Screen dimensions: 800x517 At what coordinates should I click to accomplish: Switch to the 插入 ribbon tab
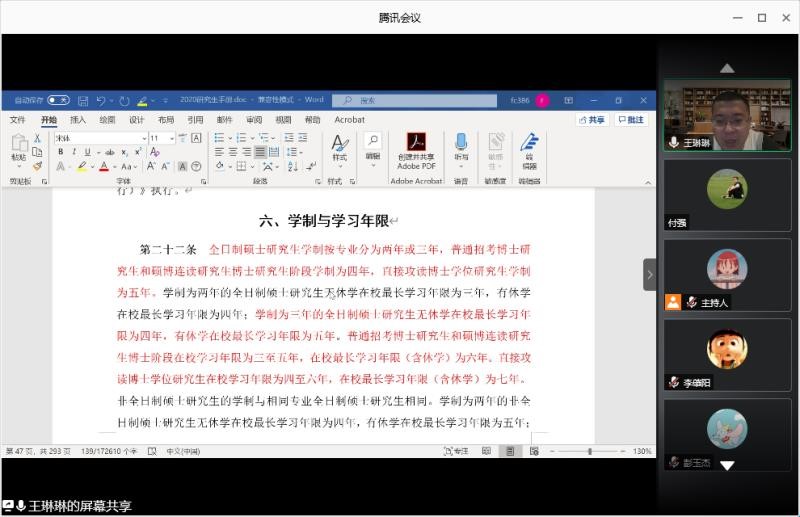78,120
